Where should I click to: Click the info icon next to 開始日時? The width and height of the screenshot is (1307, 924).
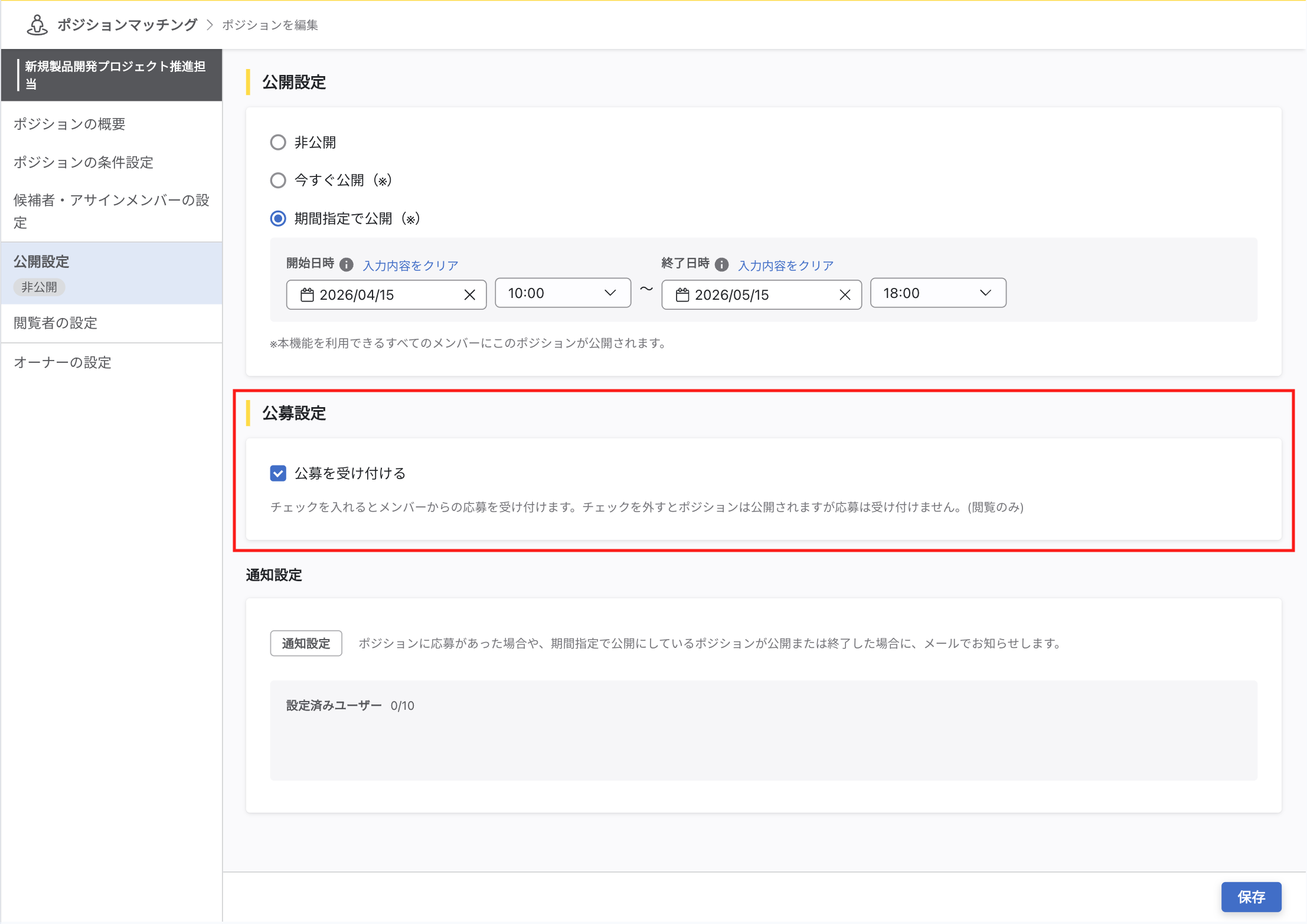[347, 264]
